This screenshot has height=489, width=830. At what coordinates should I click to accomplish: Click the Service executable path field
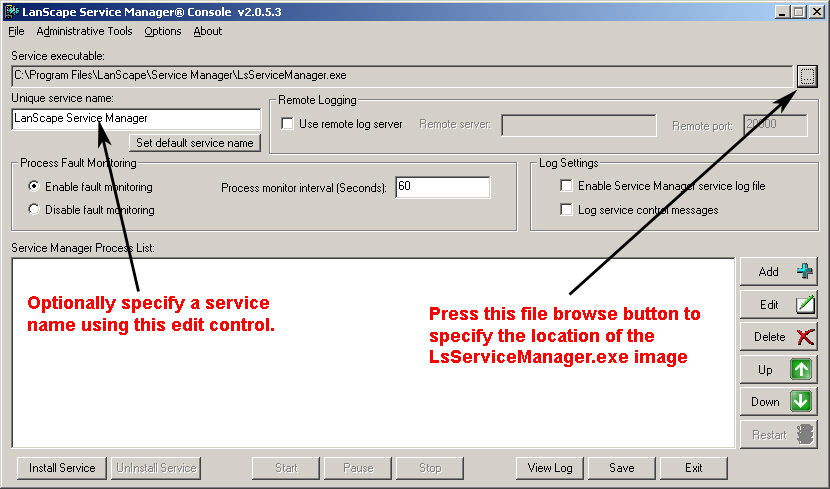click(x=402, y=76)
